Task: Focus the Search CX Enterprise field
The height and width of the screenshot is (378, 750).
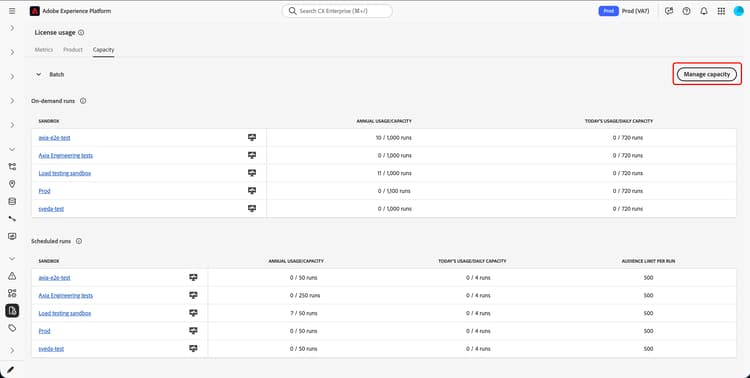Action: (337, 11)
